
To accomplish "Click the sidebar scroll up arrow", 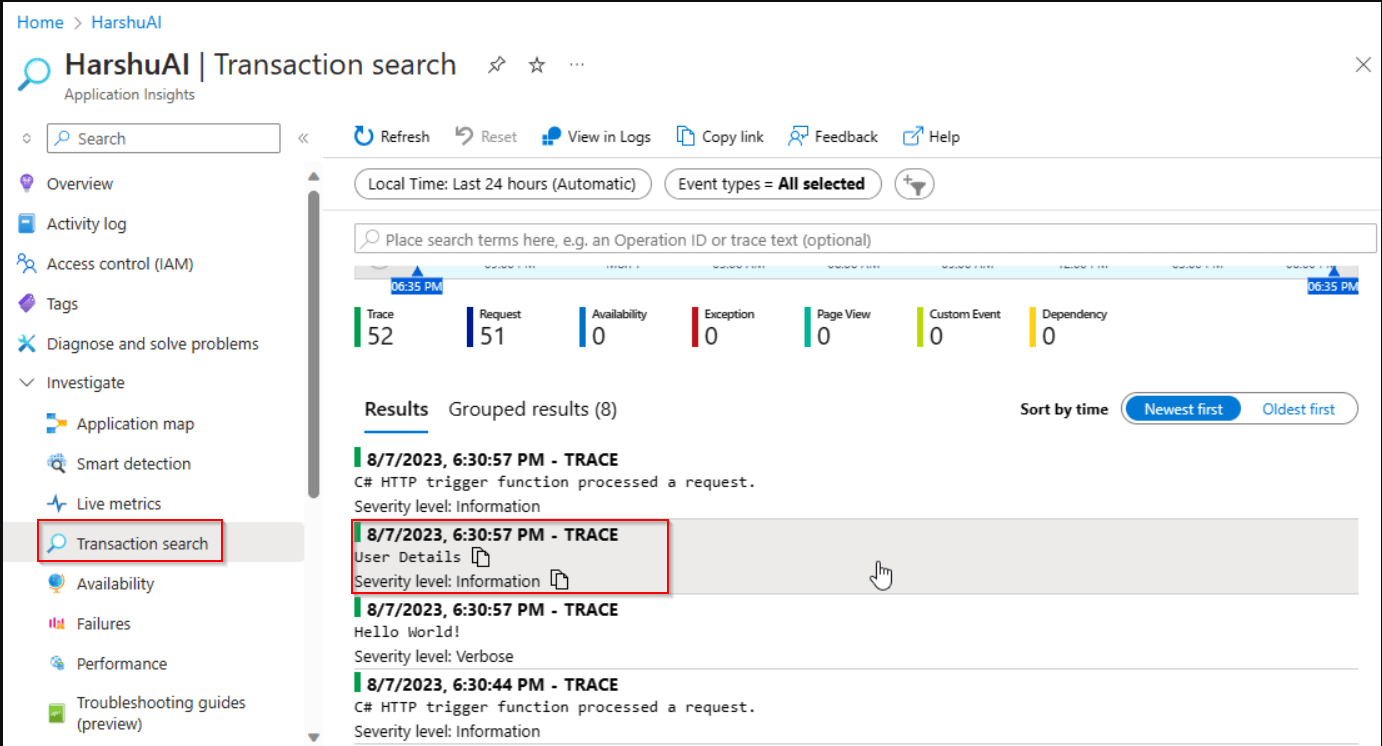I will coord(313,176).
